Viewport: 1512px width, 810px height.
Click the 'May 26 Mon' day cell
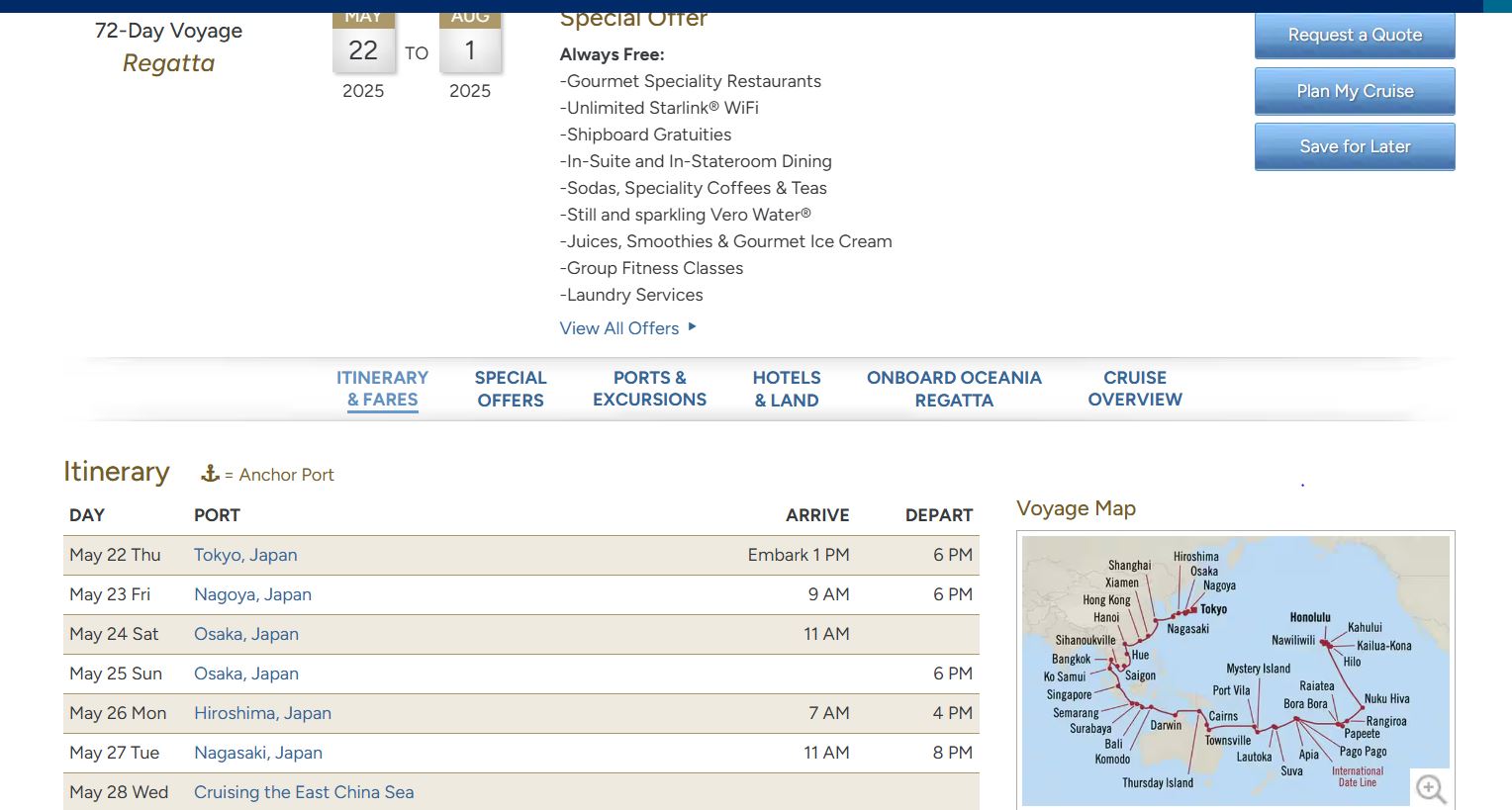[118, 713]
